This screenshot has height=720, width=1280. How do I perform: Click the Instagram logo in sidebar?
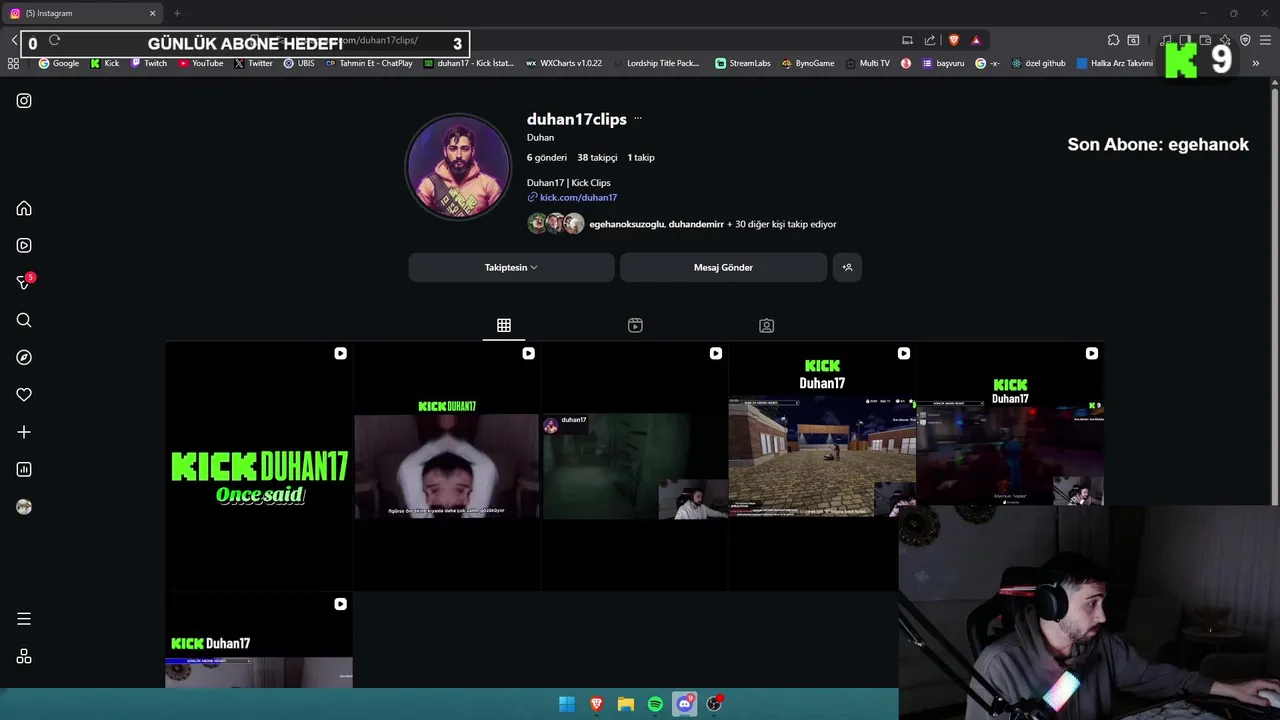pyautogui.click(x=24, y=101)
